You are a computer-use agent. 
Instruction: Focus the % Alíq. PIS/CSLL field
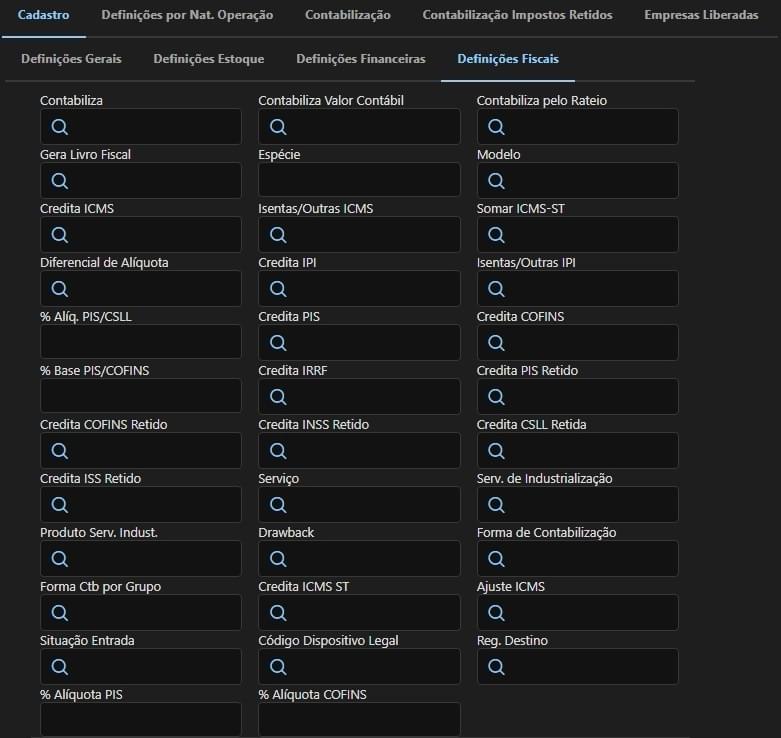141,342
